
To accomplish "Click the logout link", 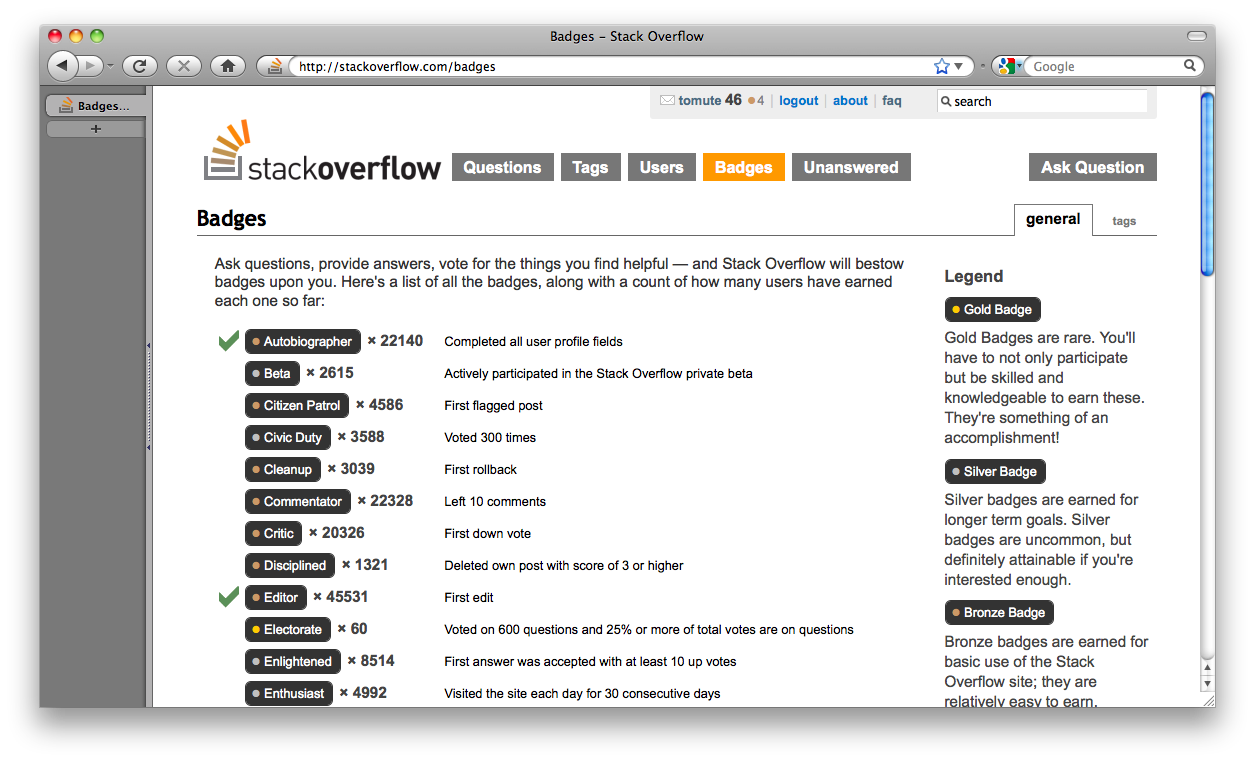I will (799, 100).
